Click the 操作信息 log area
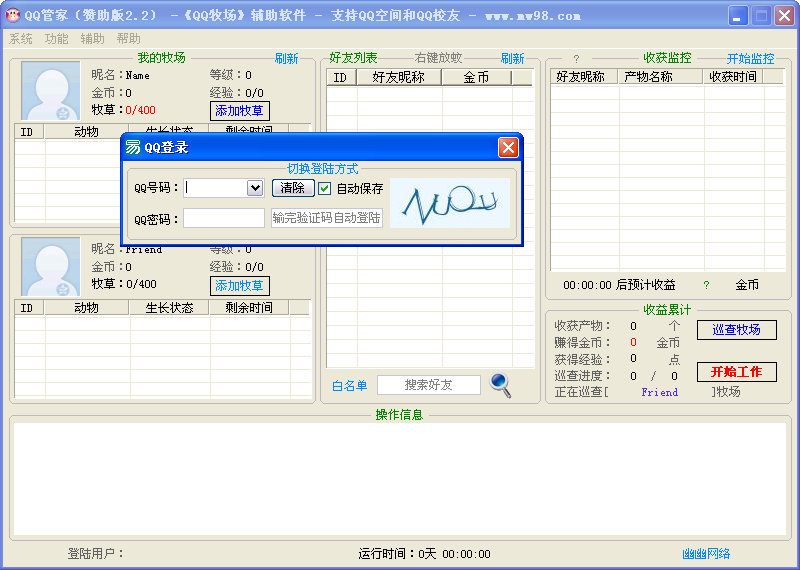The image size is (800, 570). pyautogui.click(x=399, y=479)
